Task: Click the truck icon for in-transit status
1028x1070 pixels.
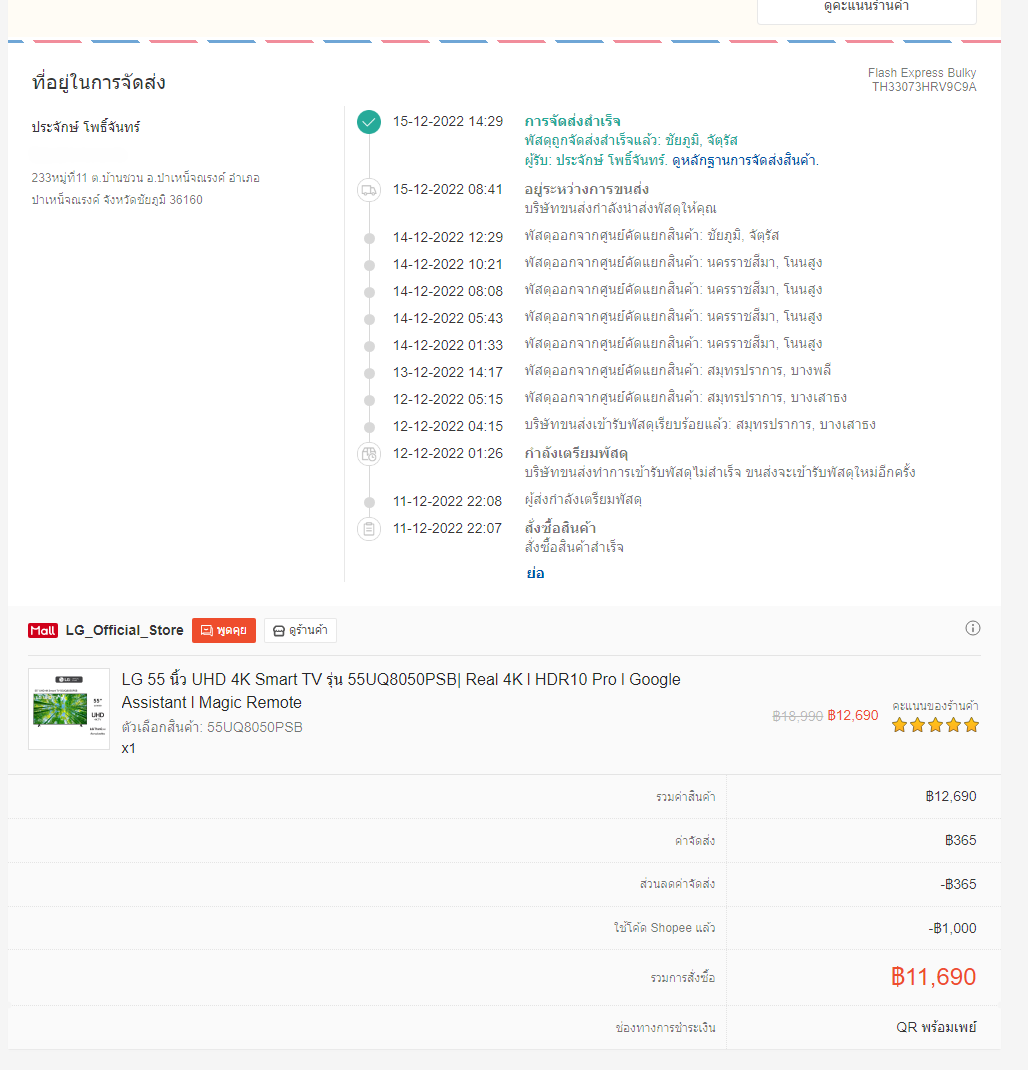Action: point(369,190)
